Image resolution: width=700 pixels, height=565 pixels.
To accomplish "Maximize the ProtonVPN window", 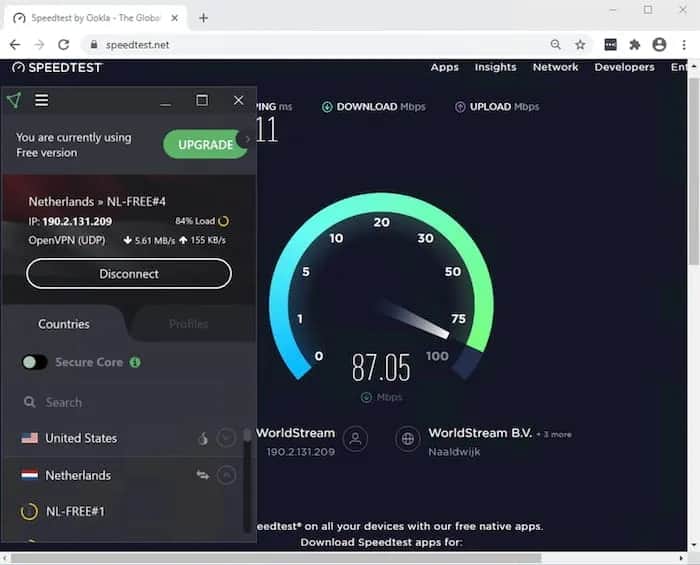I will click(202, 100).
